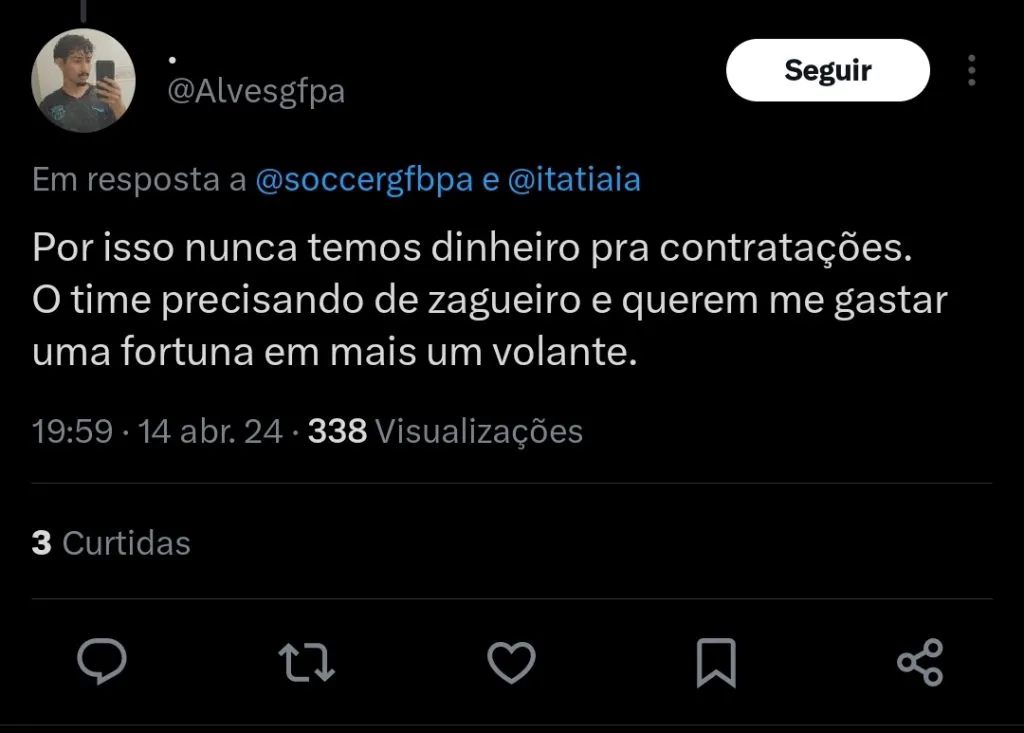Screen dimensions: 1024x733
Task: Click the tweet line about zagueiro
Action: tap(489, 301)
